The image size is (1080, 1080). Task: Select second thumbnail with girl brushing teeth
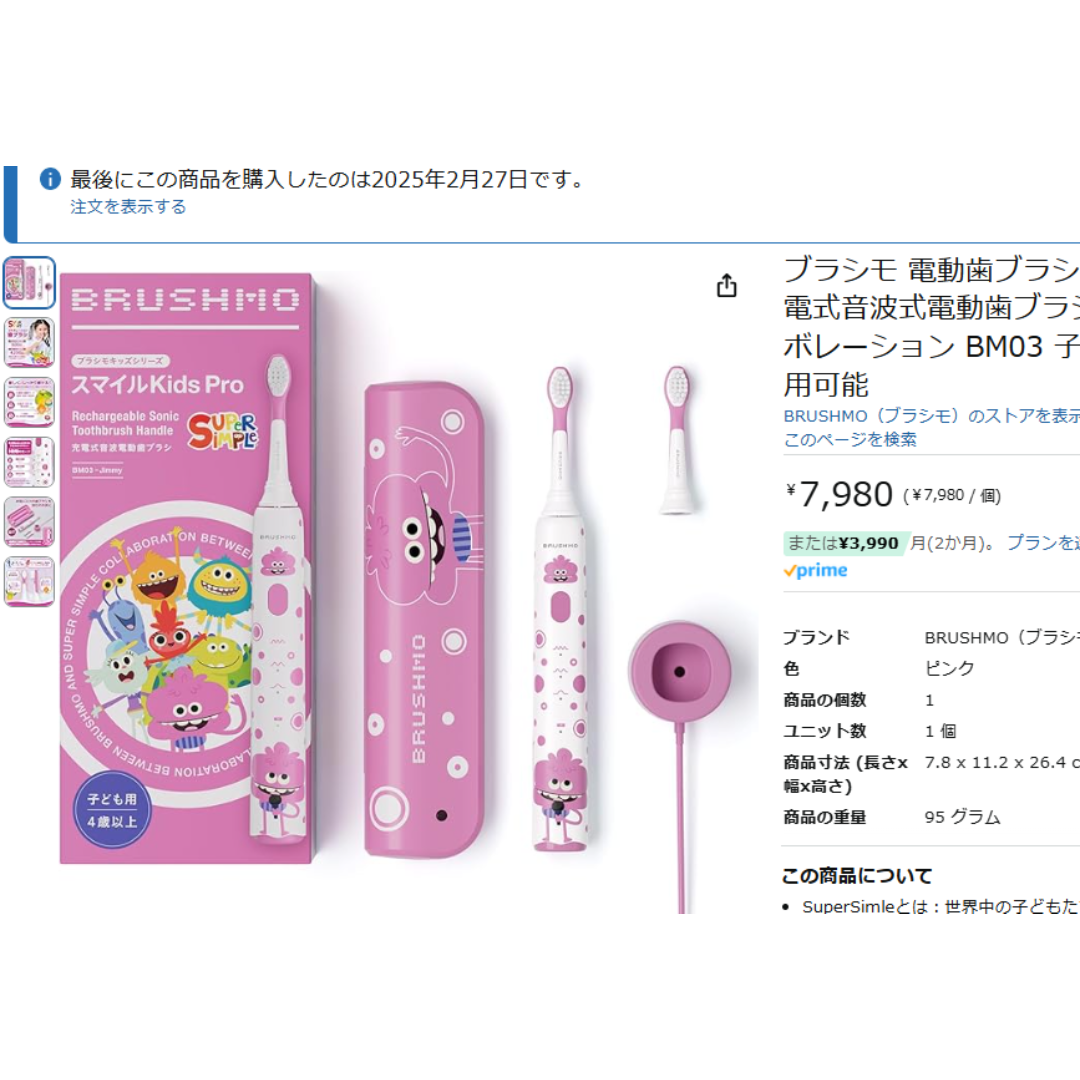29,342
